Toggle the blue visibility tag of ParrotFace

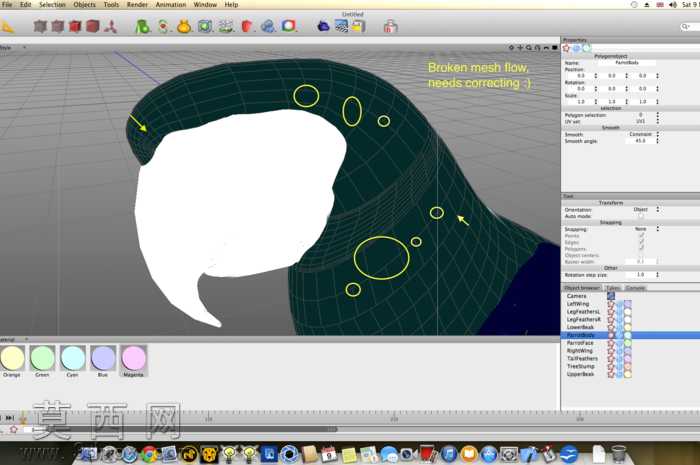tap(620, 343)
